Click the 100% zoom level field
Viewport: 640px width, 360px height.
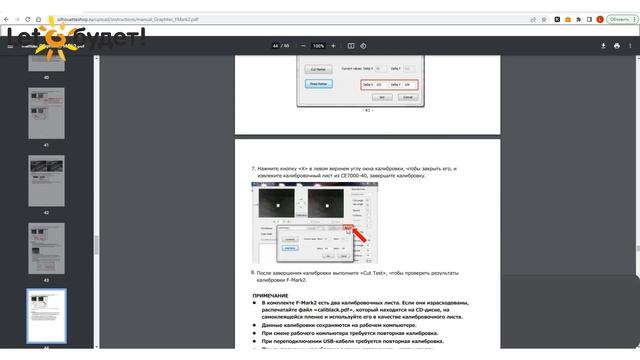[x=318, y=46]
